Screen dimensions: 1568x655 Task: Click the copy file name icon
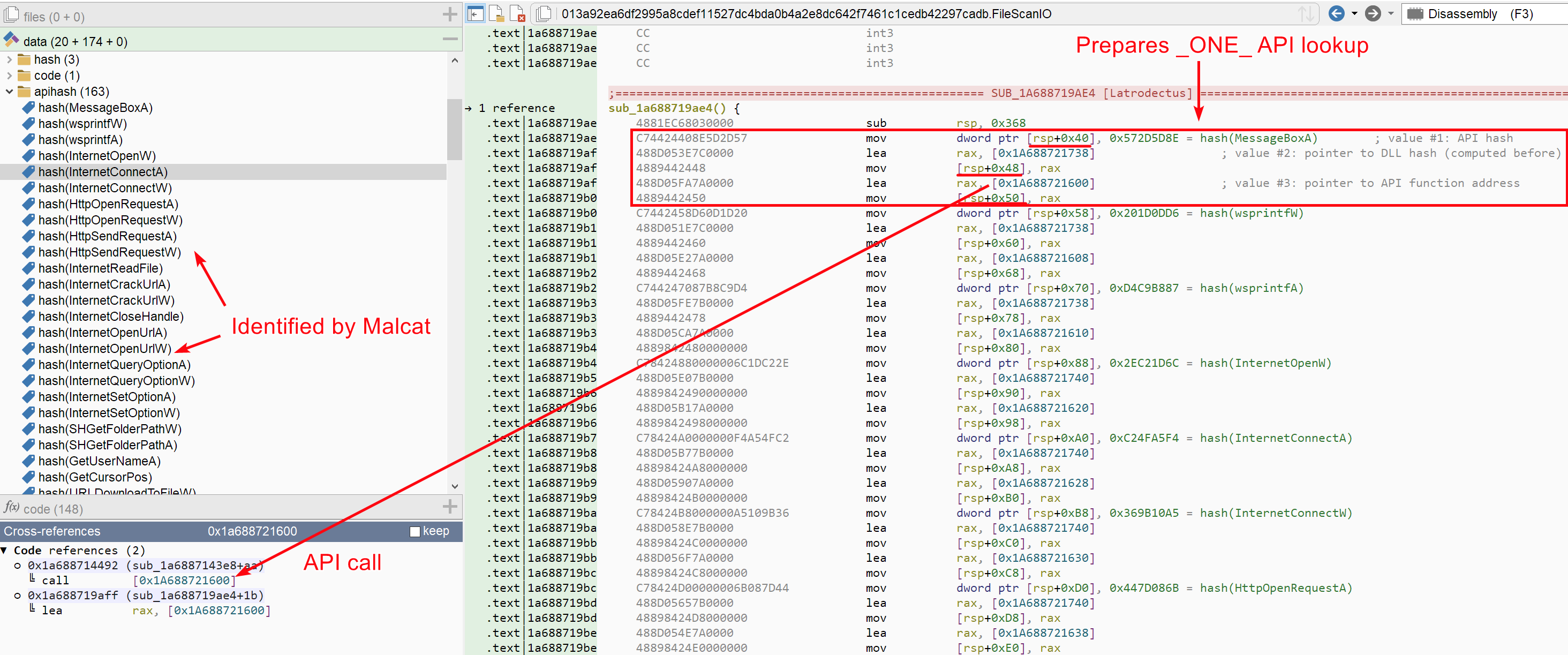pyautogui.click(x=544, y=13)
